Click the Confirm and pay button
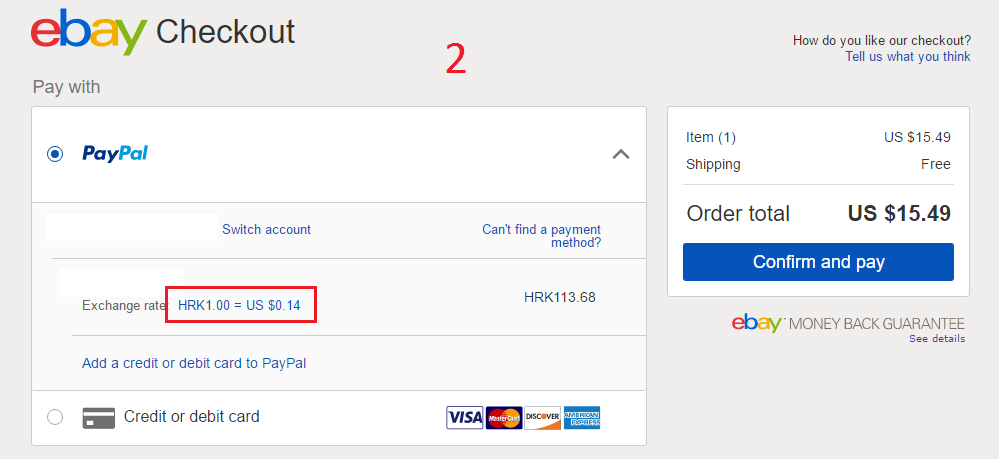Image resolution: width=999 pixels, height=459 pixels. point(818,262)
